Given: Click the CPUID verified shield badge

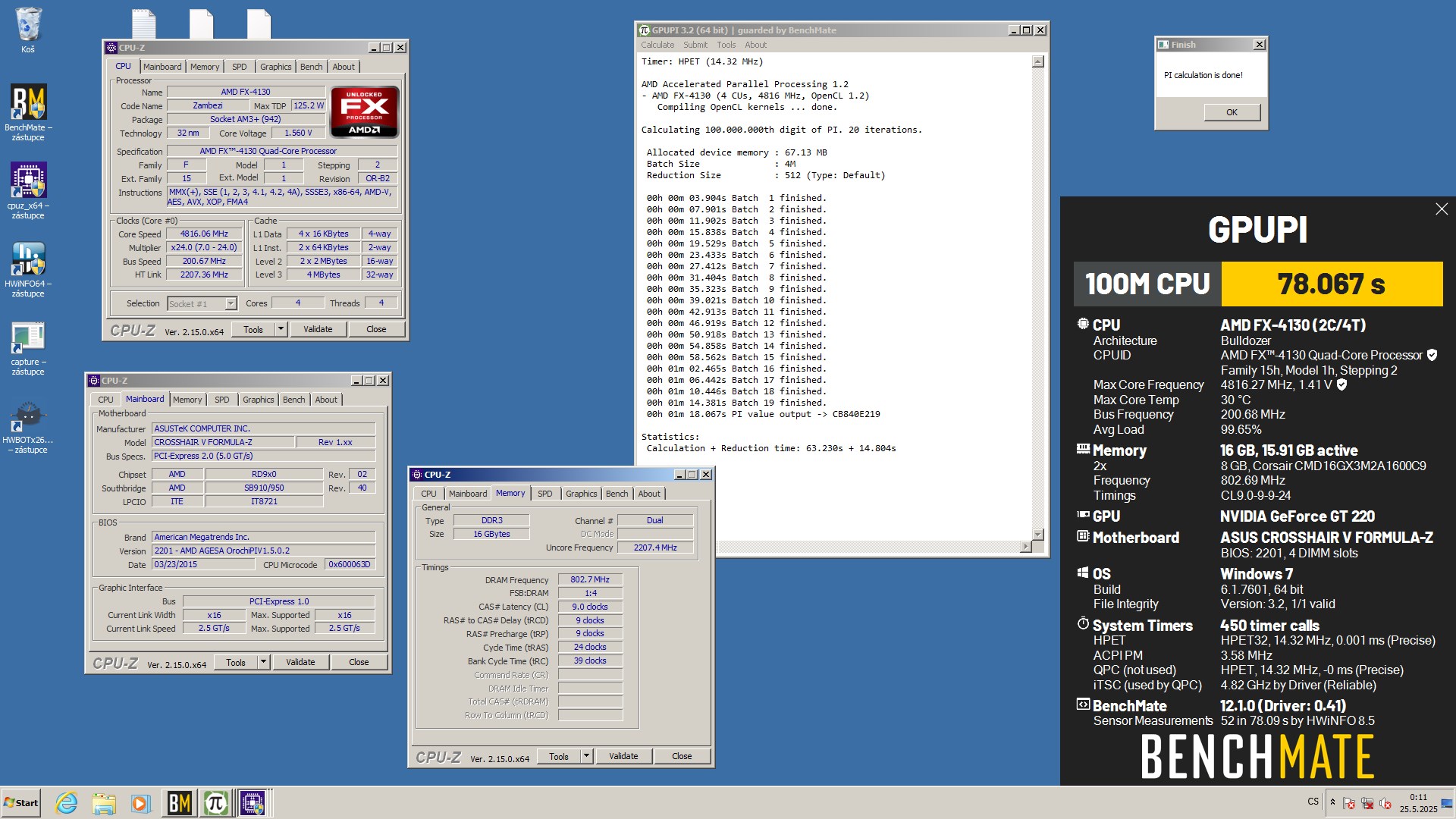Looking at the screenshot, I should (1432, 355).
